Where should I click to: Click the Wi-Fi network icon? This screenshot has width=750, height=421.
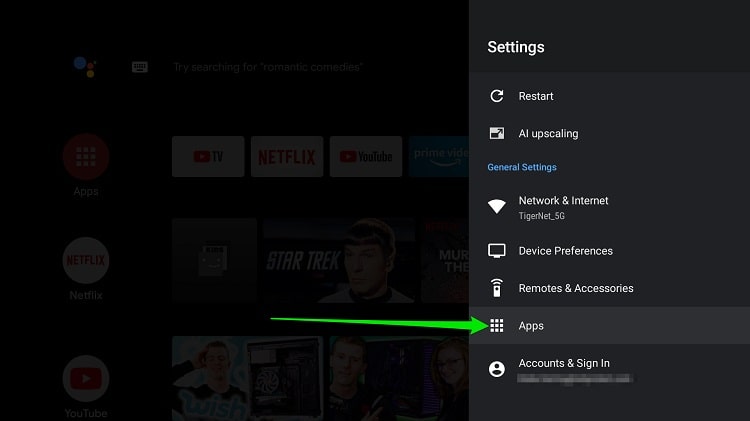(x=496, y=207)
